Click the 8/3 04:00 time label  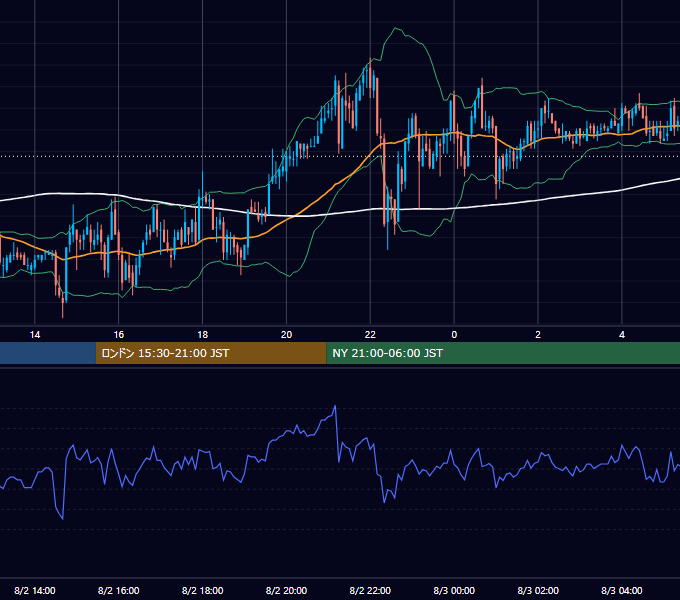(x=621, y=590)
